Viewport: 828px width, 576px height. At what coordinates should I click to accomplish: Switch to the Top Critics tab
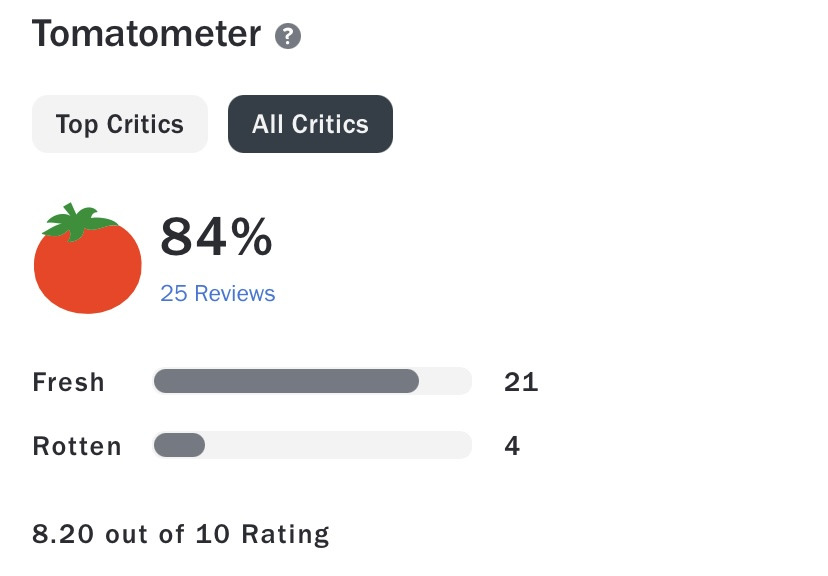tap(120, 124)
